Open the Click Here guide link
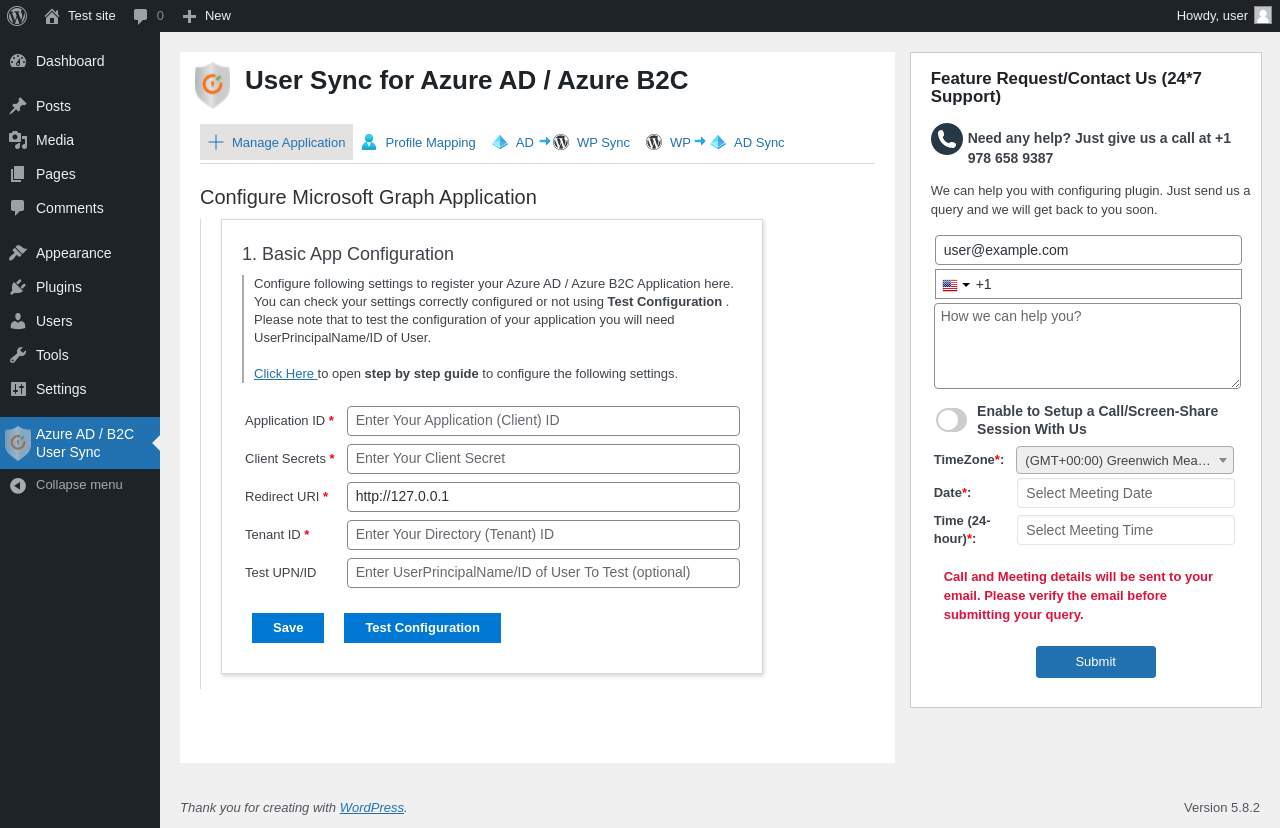Viewport: 1280px width, 828px height. [285, 374]
